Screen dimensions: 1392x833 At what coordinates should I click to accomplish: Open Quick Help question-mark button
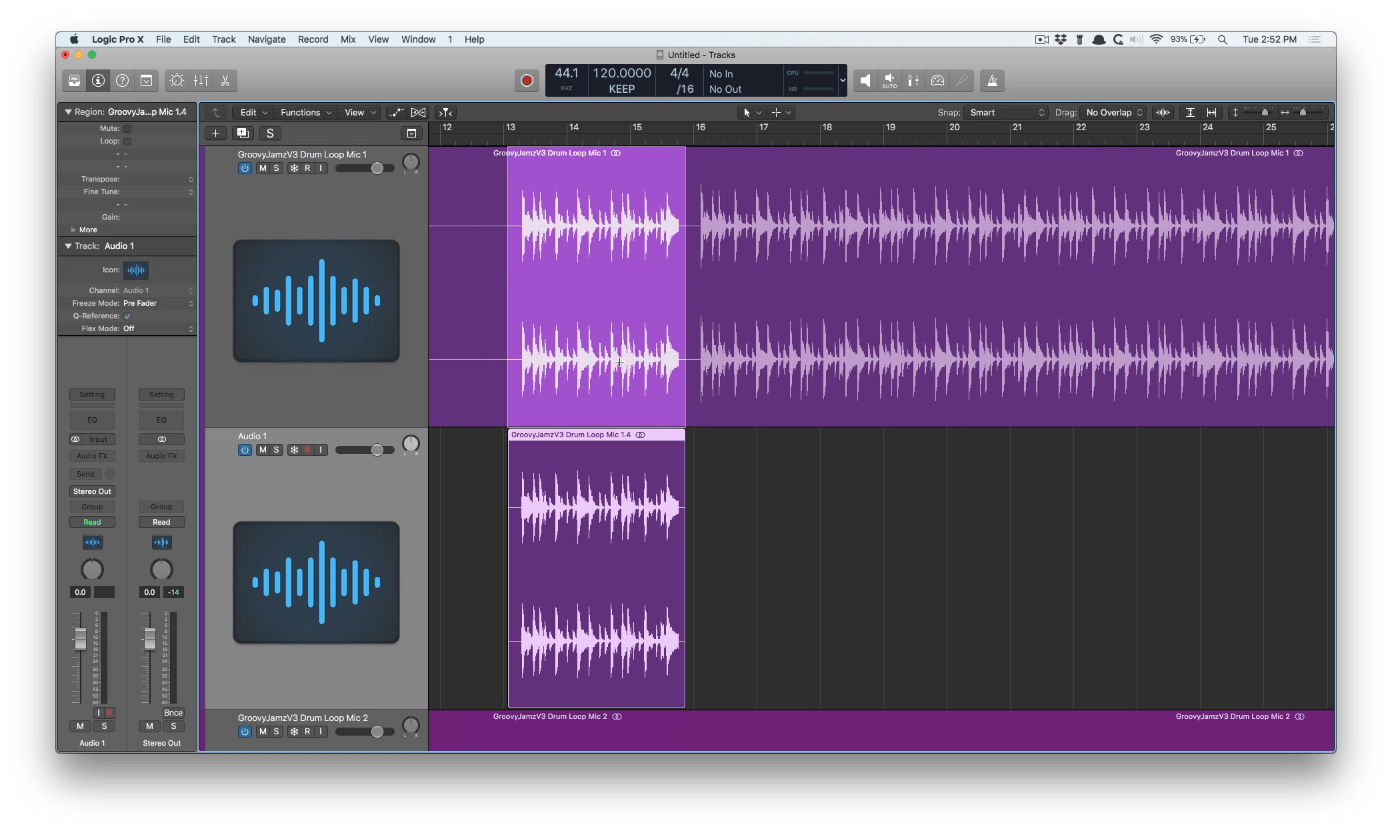click(122, 81)
